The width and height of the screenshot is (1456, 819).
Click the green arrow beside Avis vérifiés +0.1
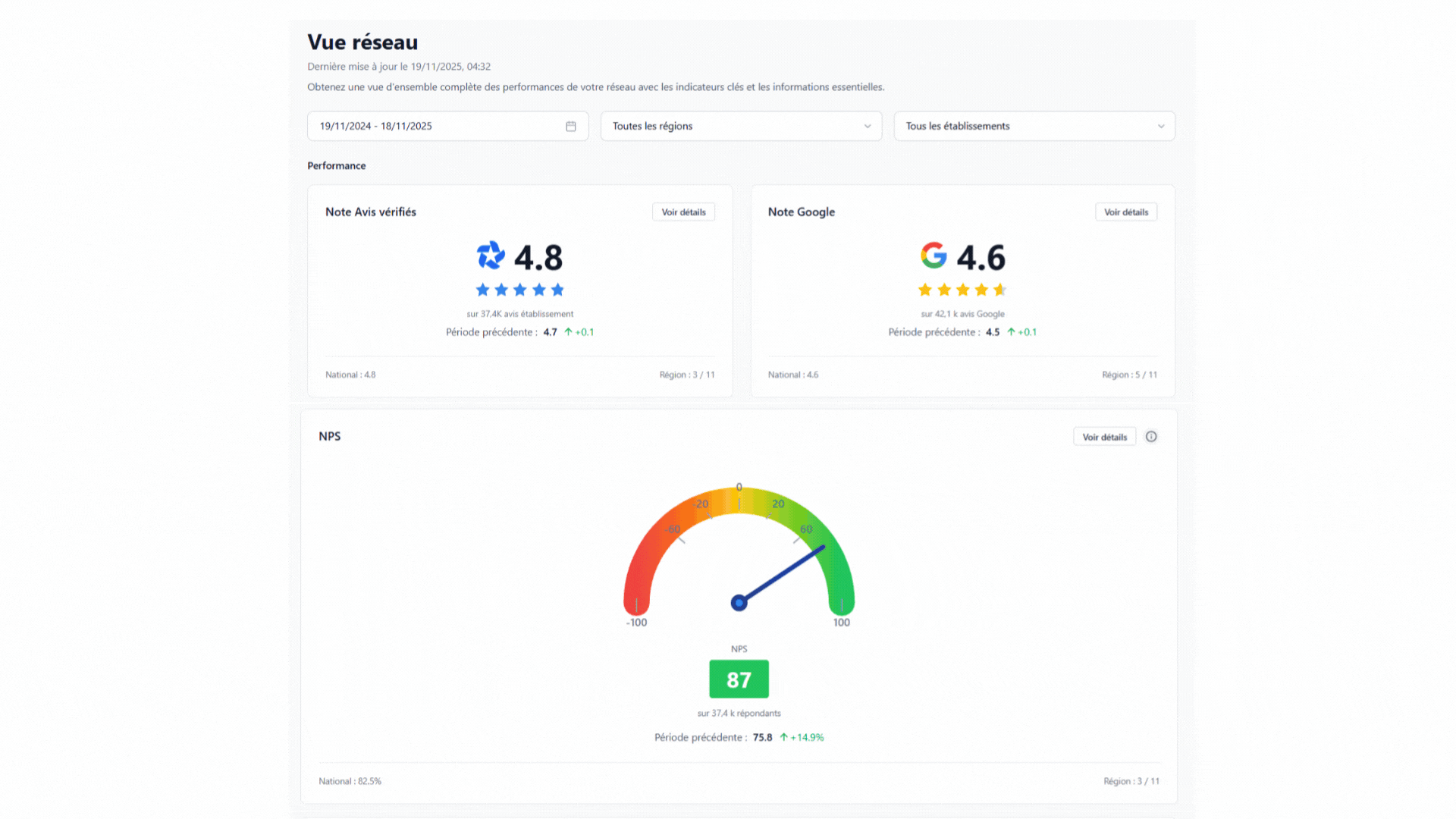click(569, 331)
